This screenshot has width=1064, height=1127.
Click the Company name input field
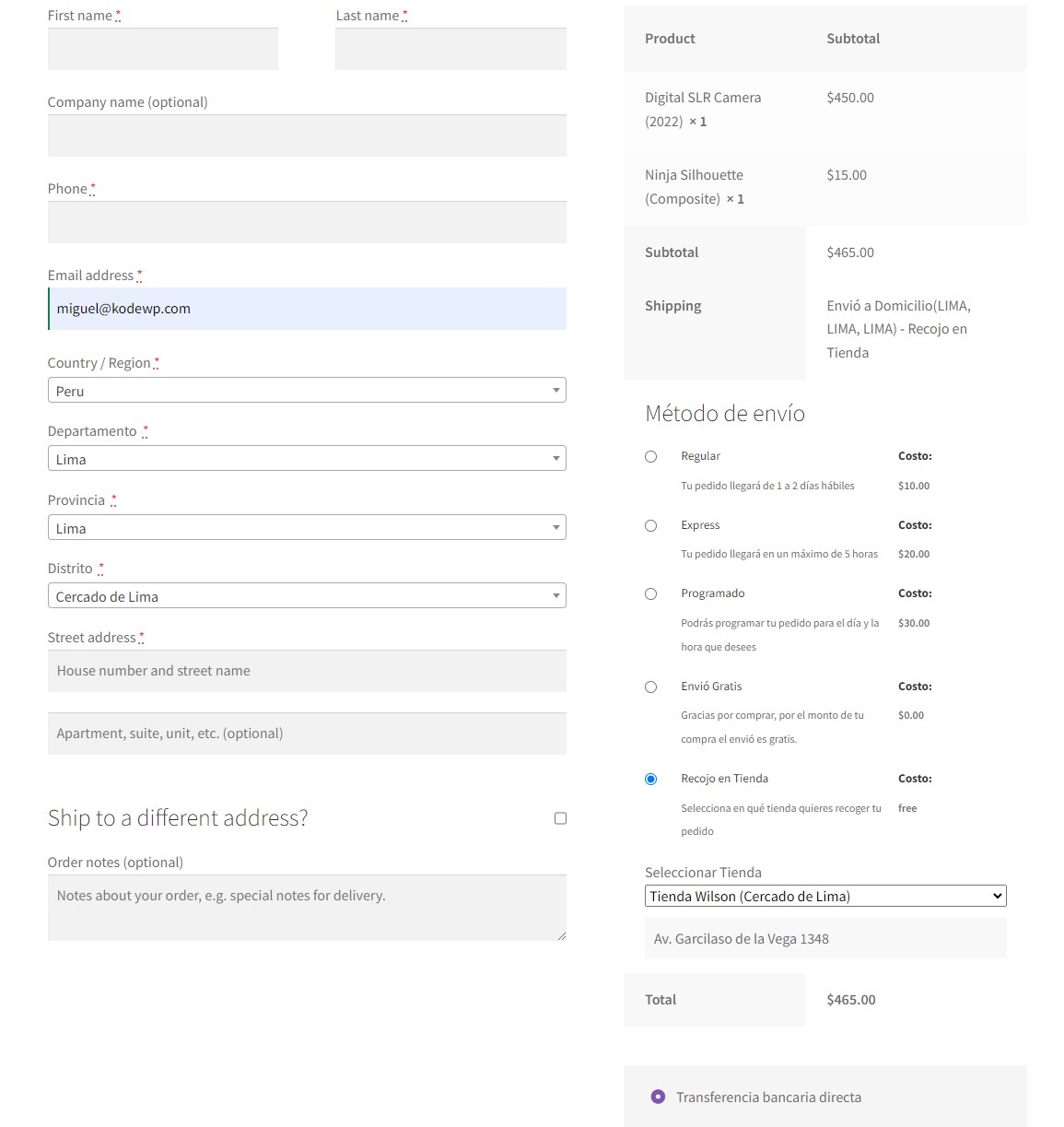(x=307, y=135)
